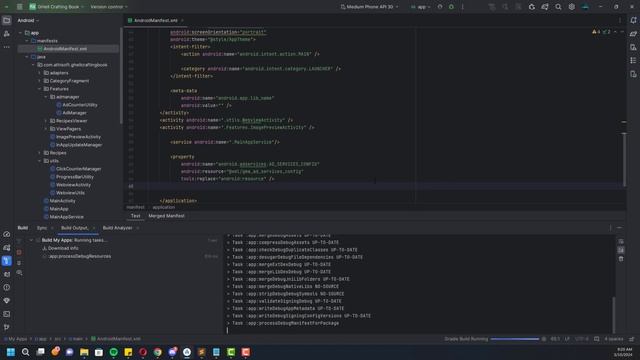This screenshot has height=360, width=640.
Task: Open Windows Start menu
Action: (11, 352)
